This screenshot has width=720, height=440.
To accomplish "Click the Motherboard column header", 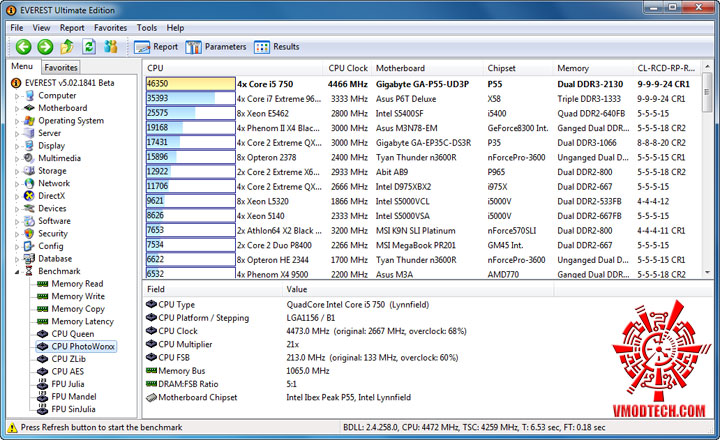I will click(x=427, y=68).
